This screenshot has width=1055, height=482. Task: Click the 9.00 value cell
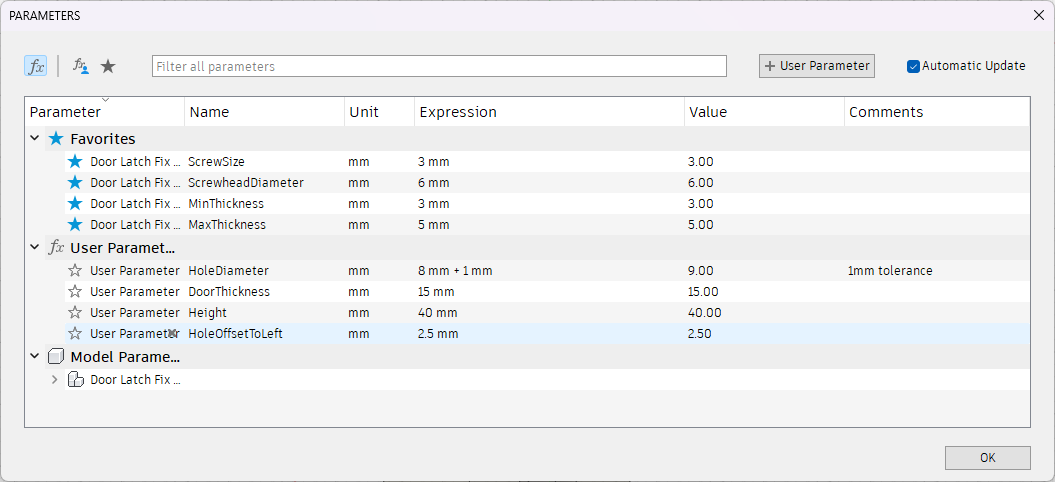coord(764,271)
